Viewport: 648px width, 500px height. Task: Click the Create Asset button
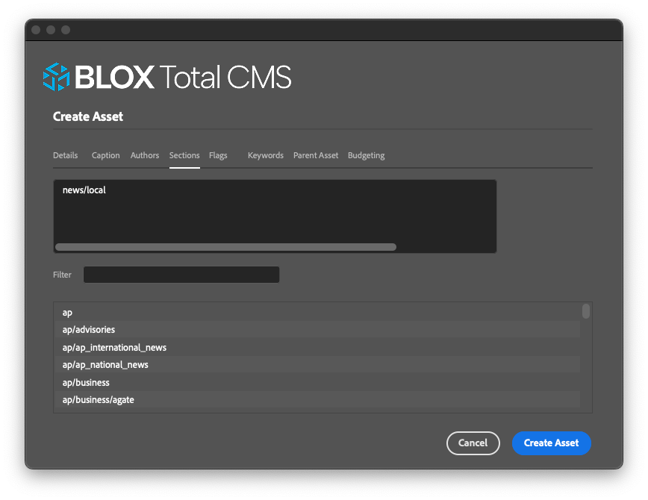pos(551,443)
